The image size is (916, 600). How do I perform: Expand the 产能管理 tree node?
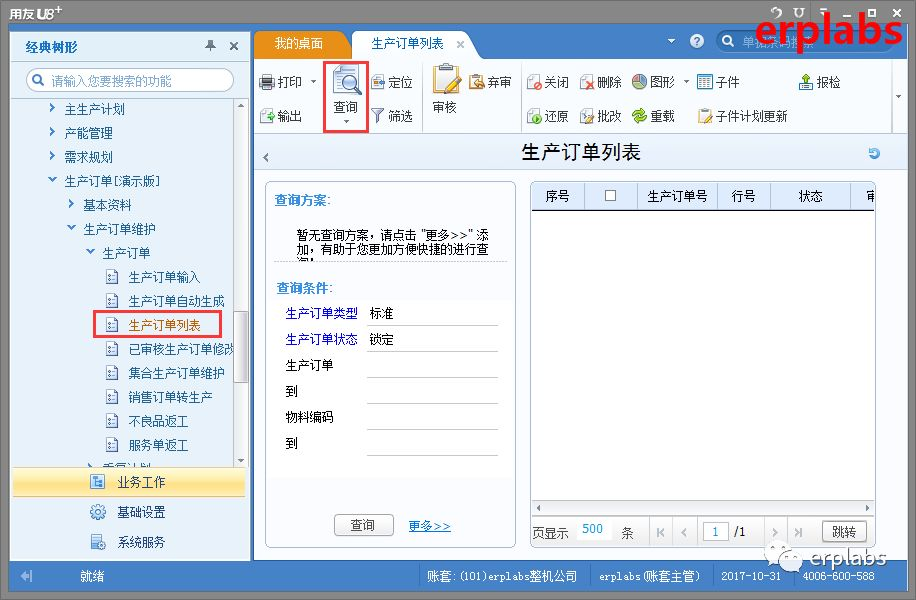click(52, 132)
